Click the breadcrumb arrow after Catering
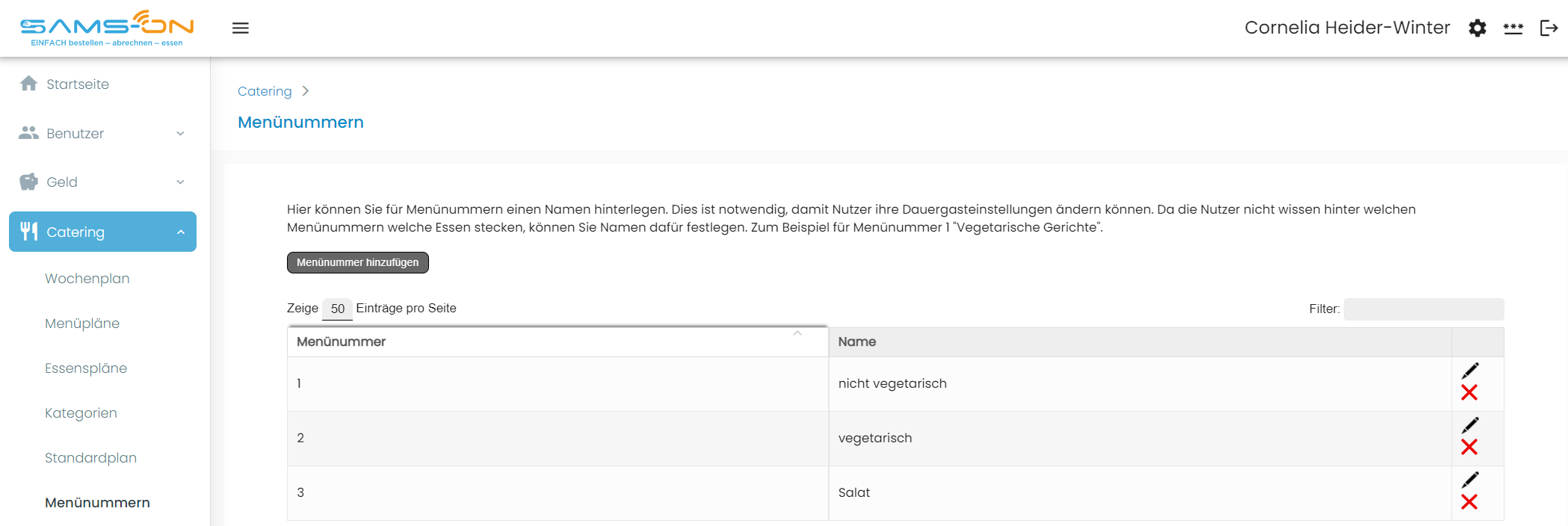Screen dimensions: 1568x526 click(305, 91)
